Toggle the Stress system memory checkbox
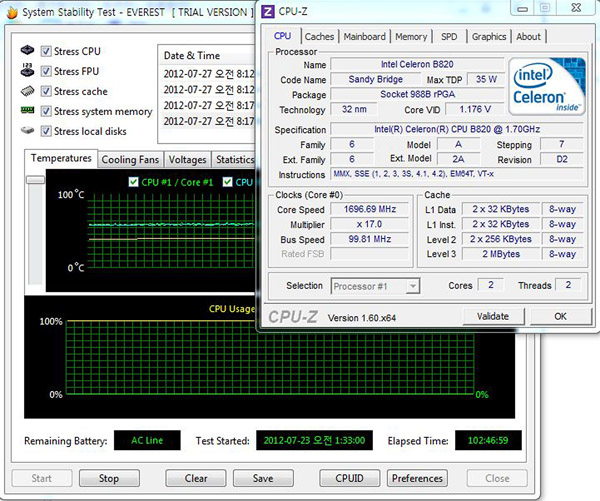Image resolution: width=600 pixels, height=501 pixels. [x=46, y=111]
